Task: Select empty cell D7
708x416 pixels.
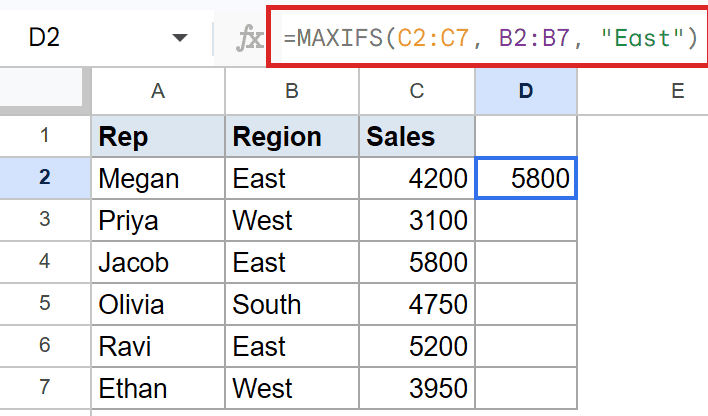Action: [x=526, y=388]
